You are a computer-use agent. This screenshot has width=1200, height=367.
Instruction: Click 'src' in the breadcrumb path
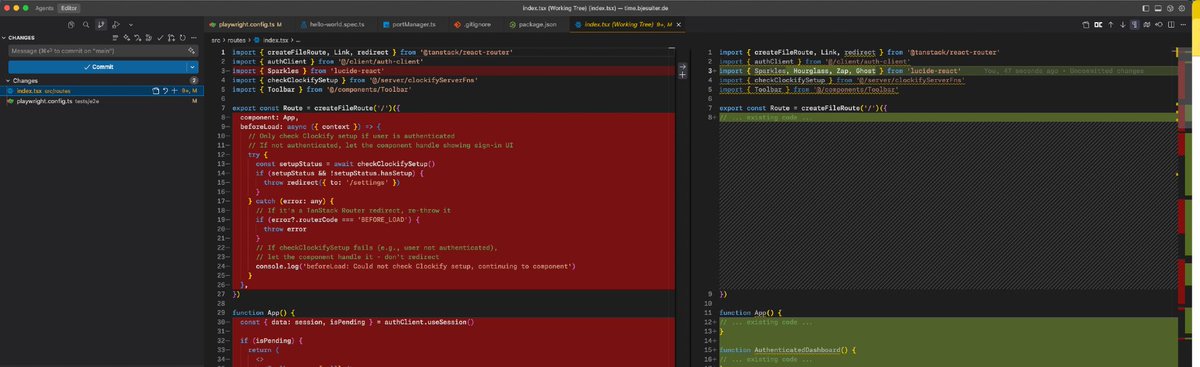coord(215,39)
